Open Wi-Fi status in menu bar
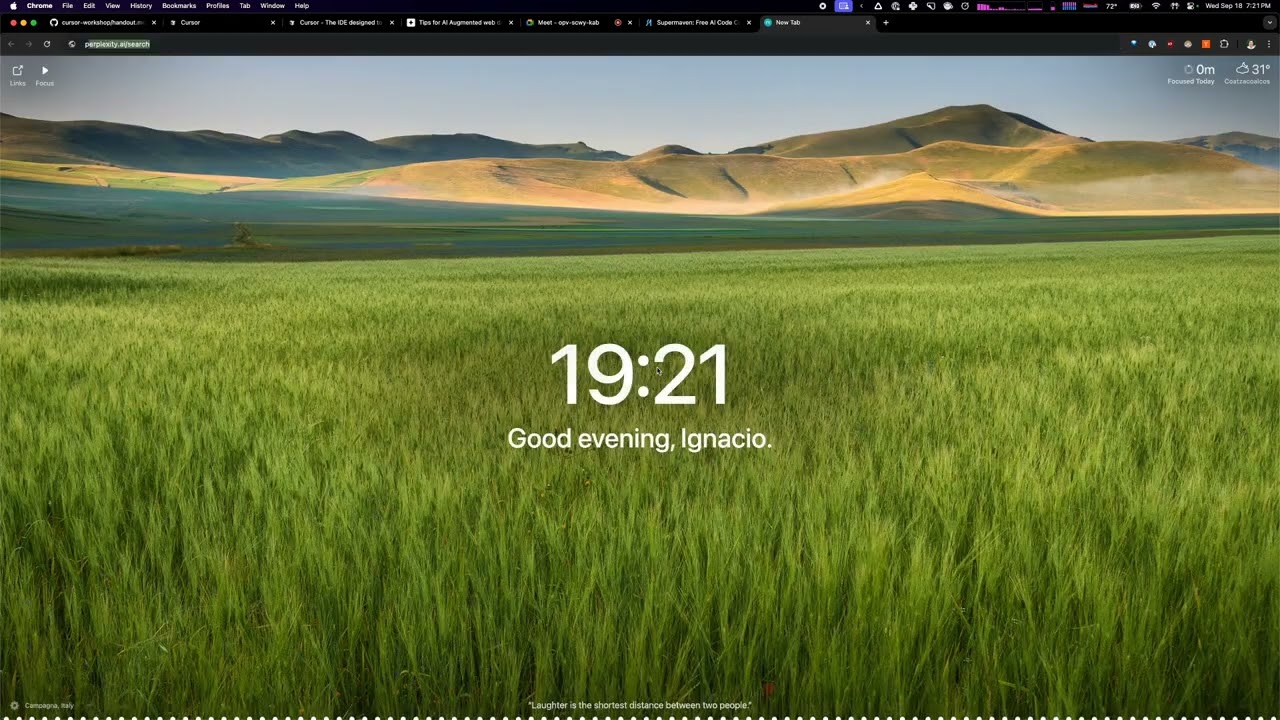The height and width of the screenshot is (720, 1280). [1156, 6]
